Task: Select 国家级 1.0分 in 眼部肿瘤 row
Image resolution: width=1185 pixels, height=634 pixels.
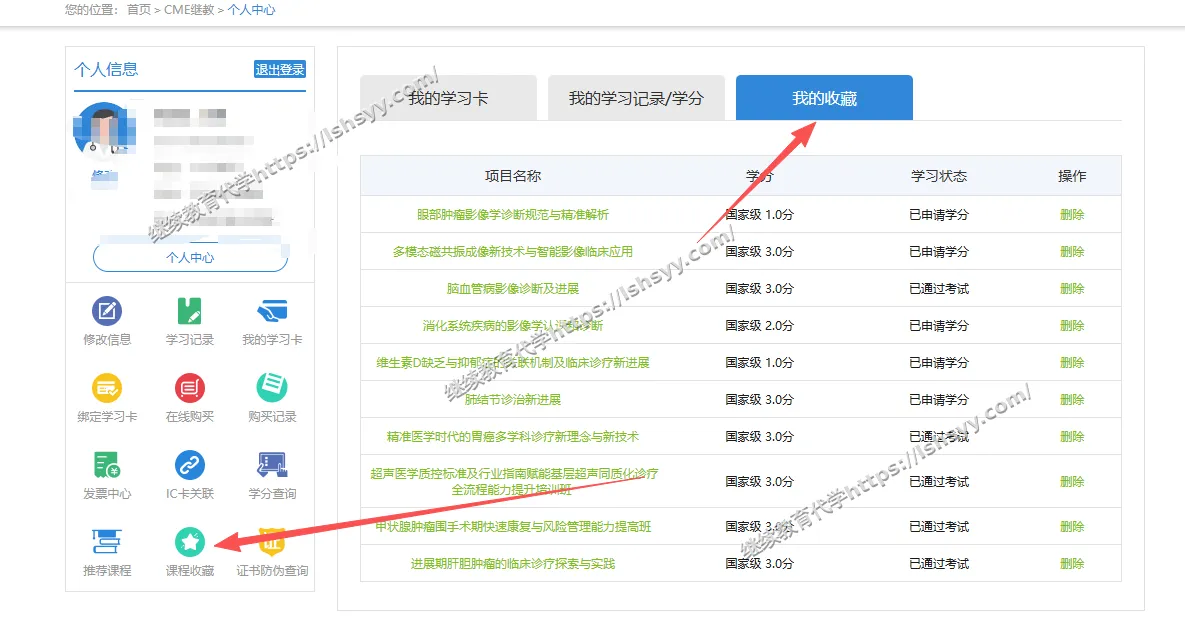Action: pyautogui.click(x=759, y=215)
